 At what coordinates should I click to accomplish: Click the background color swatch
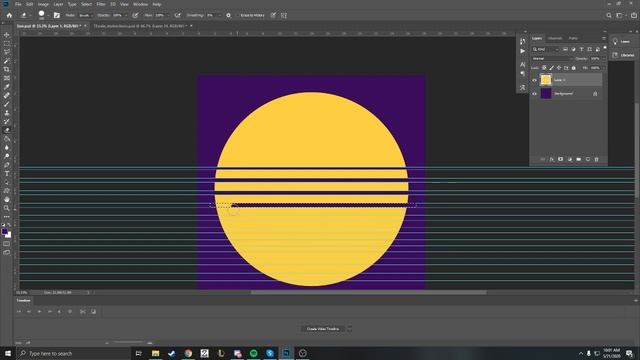point(9,235)
